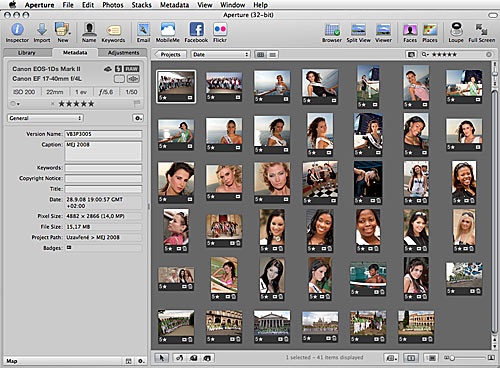The width and height of the screenshot is (500, 368).
Task: Activate the Loupe tool
Action: click(456, 29)
